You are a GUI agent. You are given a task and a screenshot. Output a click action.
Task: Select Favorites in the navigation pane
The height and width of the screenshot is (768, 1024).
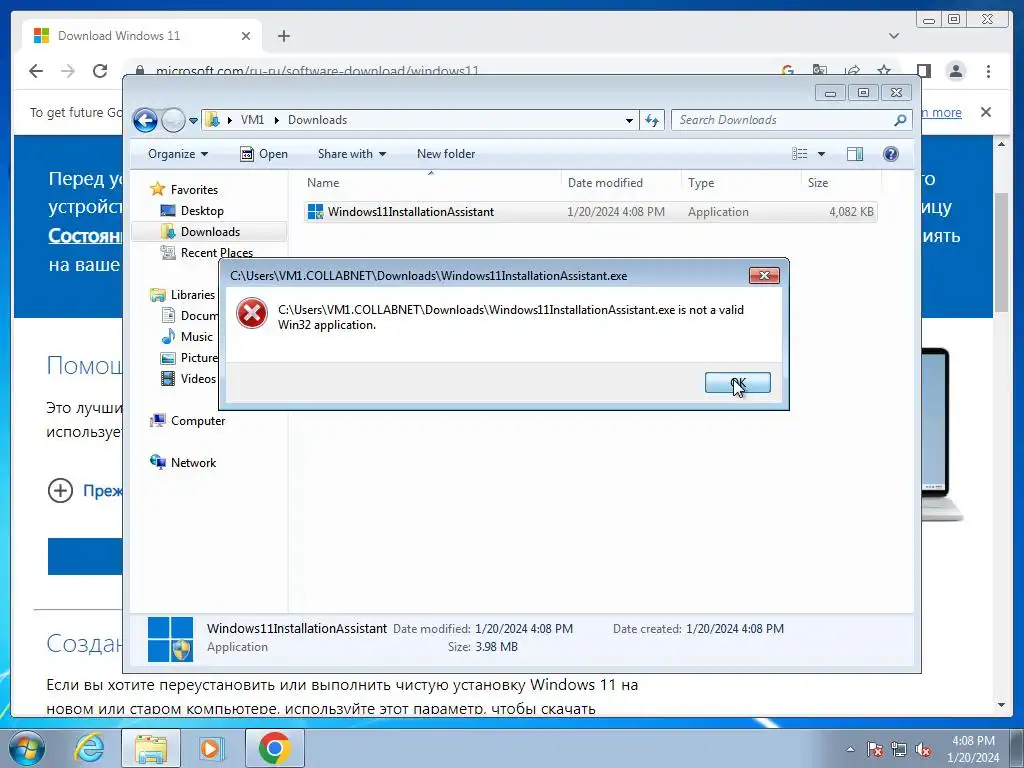point(194,190)
